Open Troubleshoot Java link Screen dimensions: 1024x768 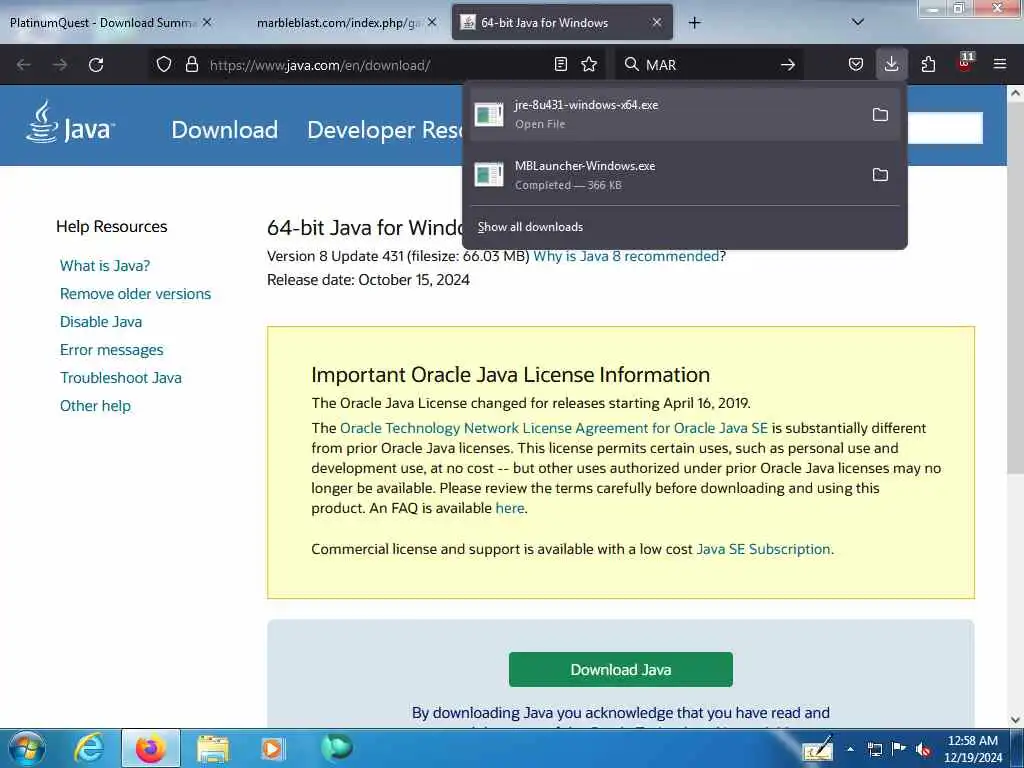[121, 378]
